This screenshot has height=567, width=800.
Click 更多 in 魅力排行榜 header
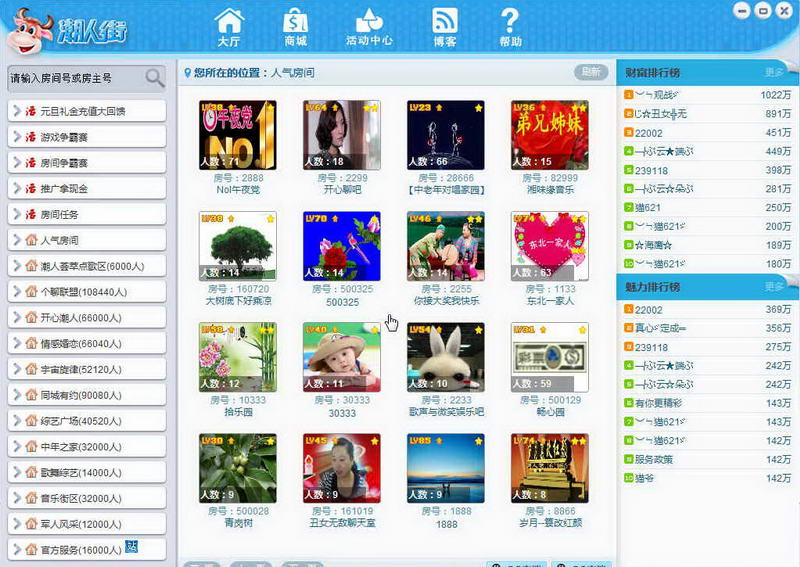(774, 287)
